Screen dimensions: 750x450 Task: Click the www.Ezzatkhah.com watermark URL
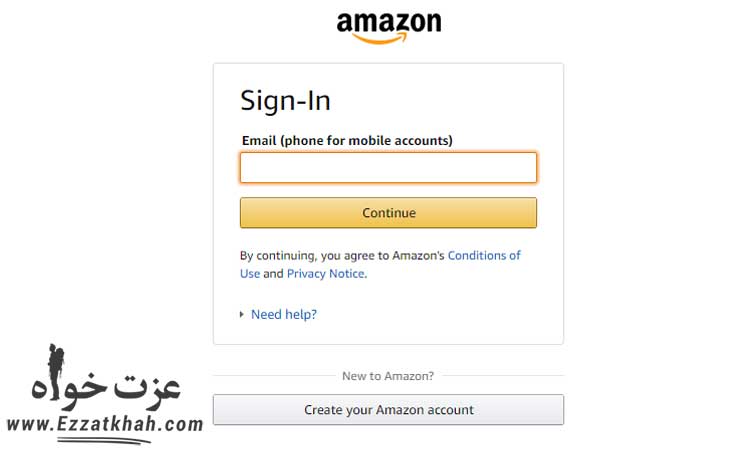(x=104, y=424)
